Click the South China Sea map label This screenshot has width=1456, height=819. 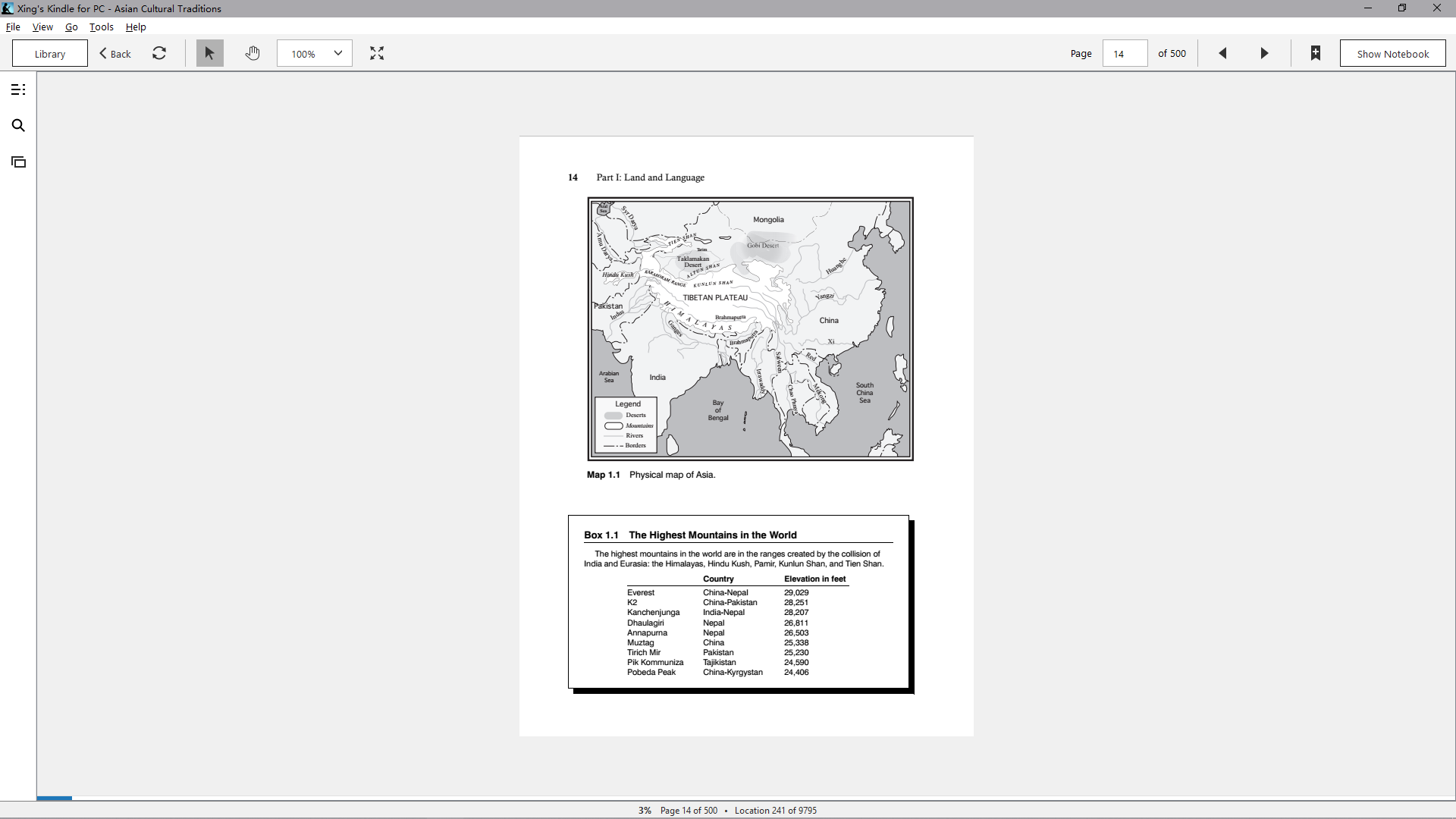pos(864,393)
